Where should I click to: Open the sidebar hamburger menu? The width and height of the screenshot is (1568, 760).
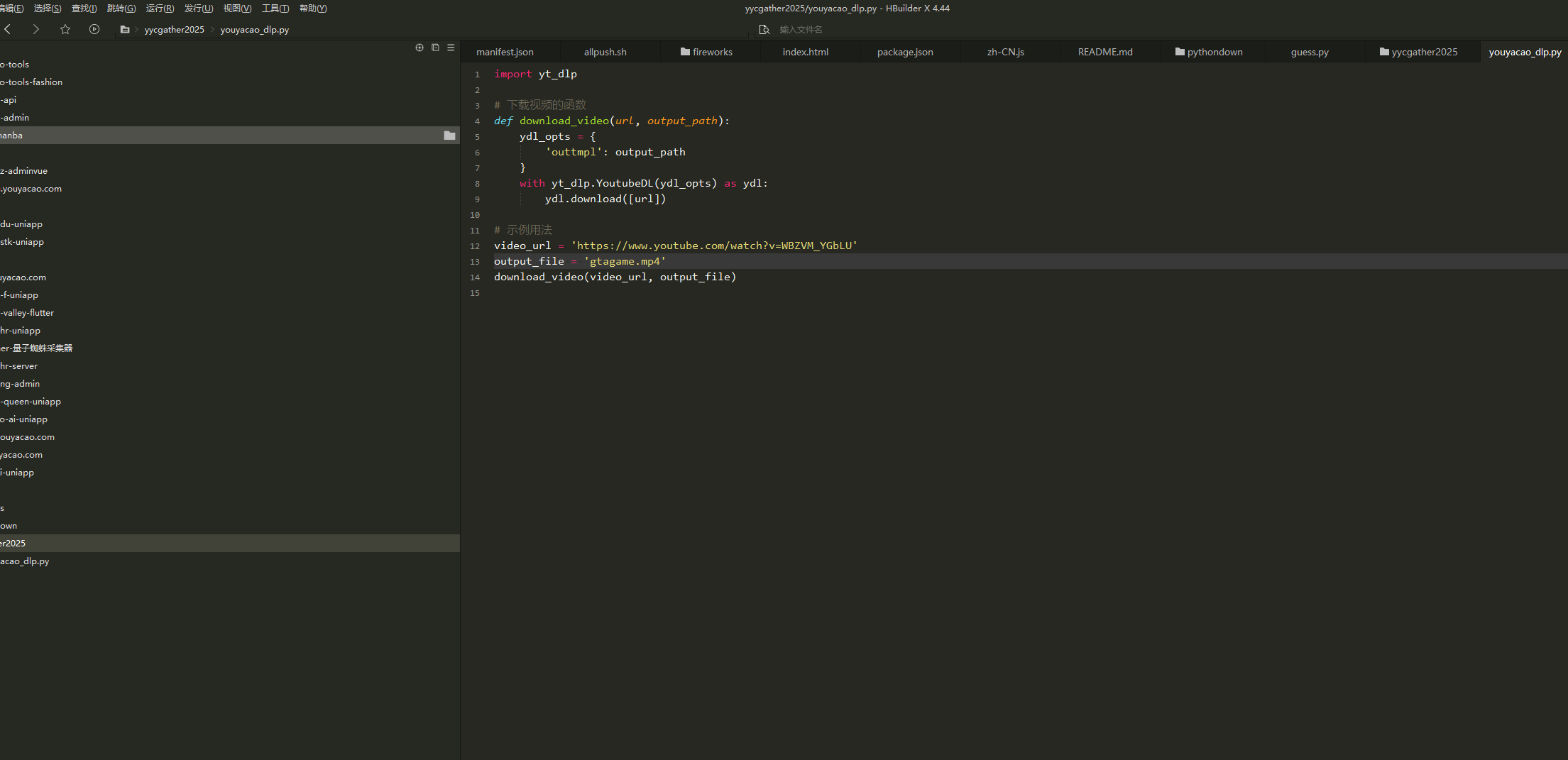451,48
